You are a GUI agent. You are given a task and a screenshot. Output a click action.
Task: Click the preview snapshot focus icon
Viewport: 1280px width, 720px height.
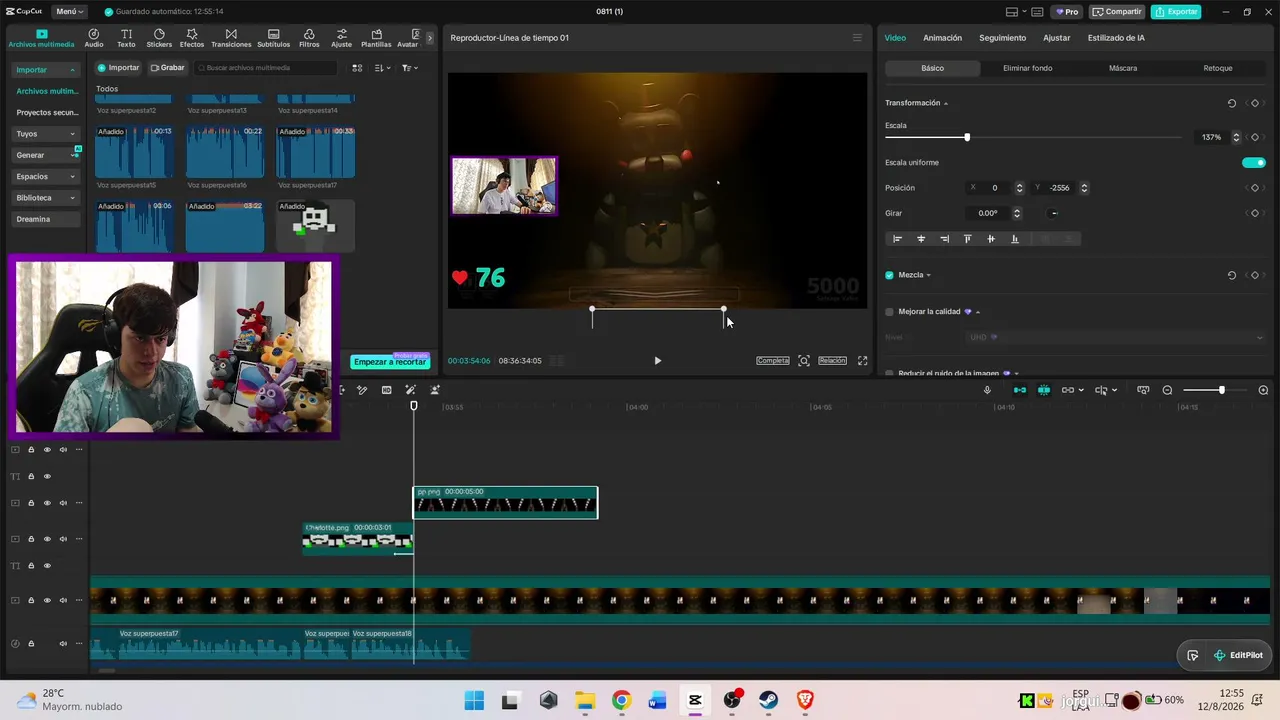click(803, 360)
